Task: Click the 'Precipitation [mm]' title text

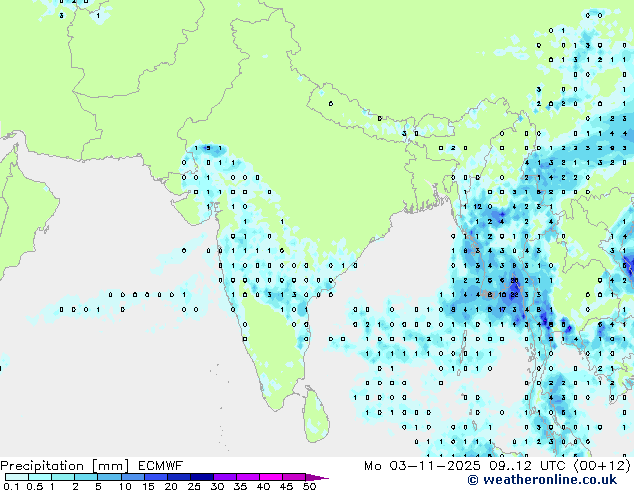Action: [64, 466]
